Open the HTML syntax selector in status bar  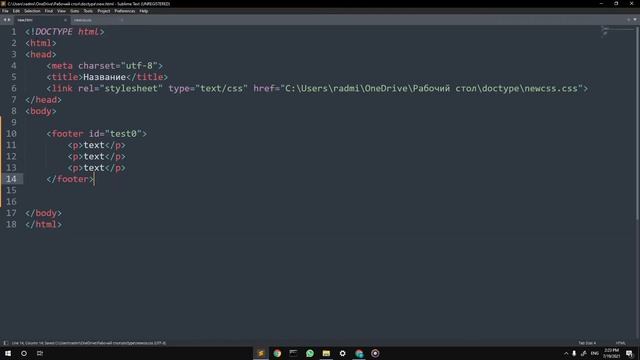(x=620, y=343)
